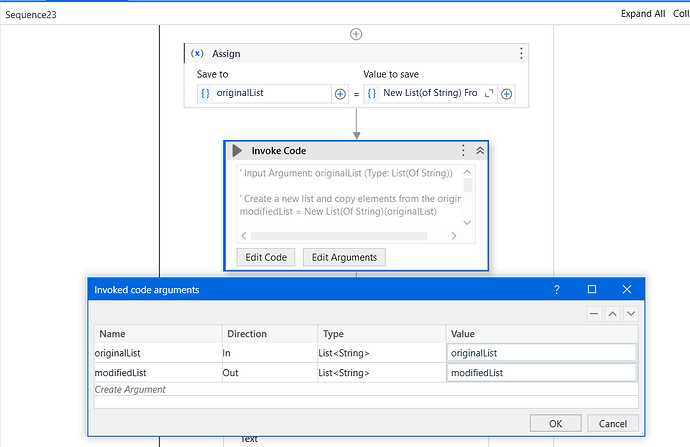The height and width of the screenshot is (447, 690).
Task: Select originalList argument name cell
Action: point(158,353)
